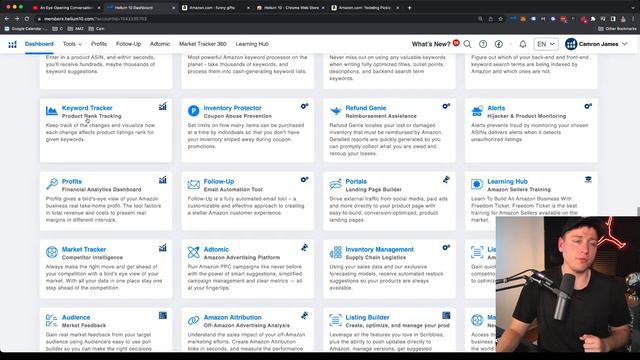
Task: Click the Keyword Tracker chart icon
Action: coord(51,111)
